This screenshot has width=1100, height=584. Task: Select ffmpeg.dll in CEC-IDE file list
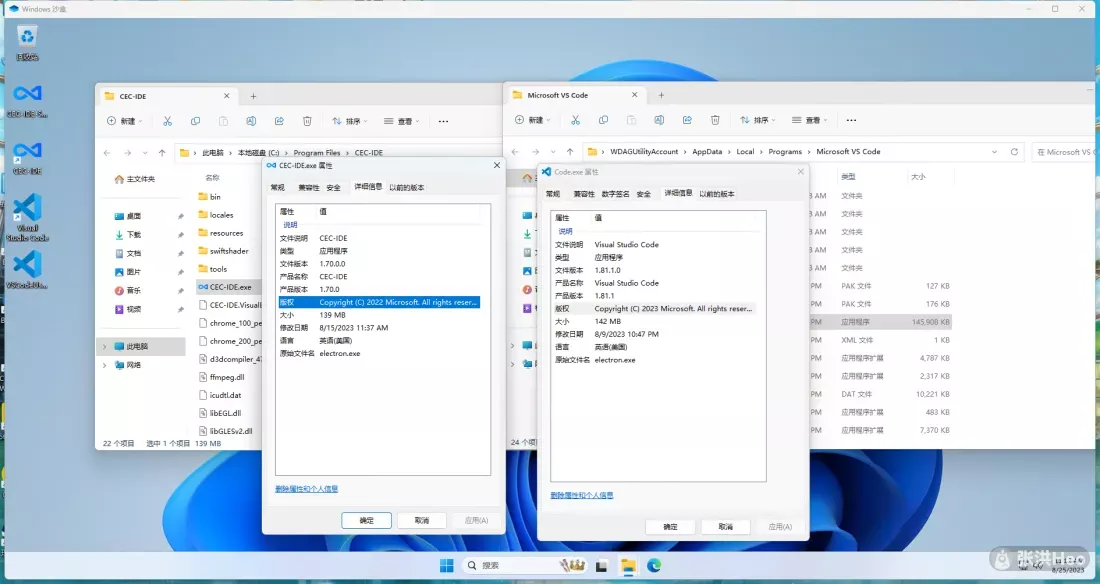(x=227, y=377)
